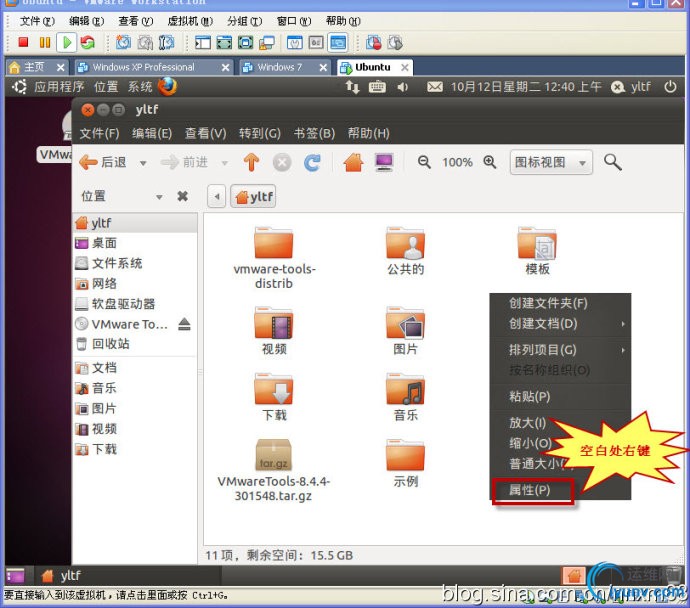Expand the 排列项目(G) submenu
690x608 pixels.
pos(560,350)
